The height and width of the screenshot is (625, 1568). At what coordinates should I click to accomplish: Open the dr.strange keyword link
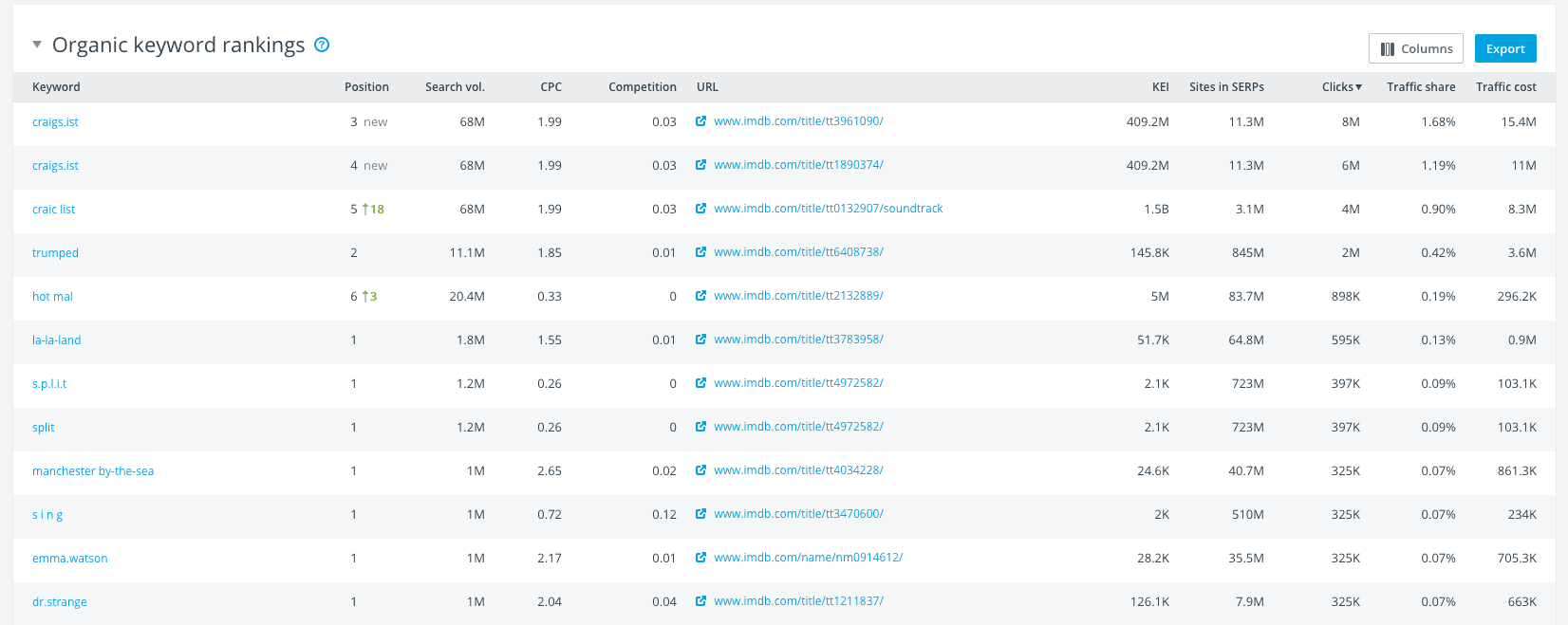59,601
